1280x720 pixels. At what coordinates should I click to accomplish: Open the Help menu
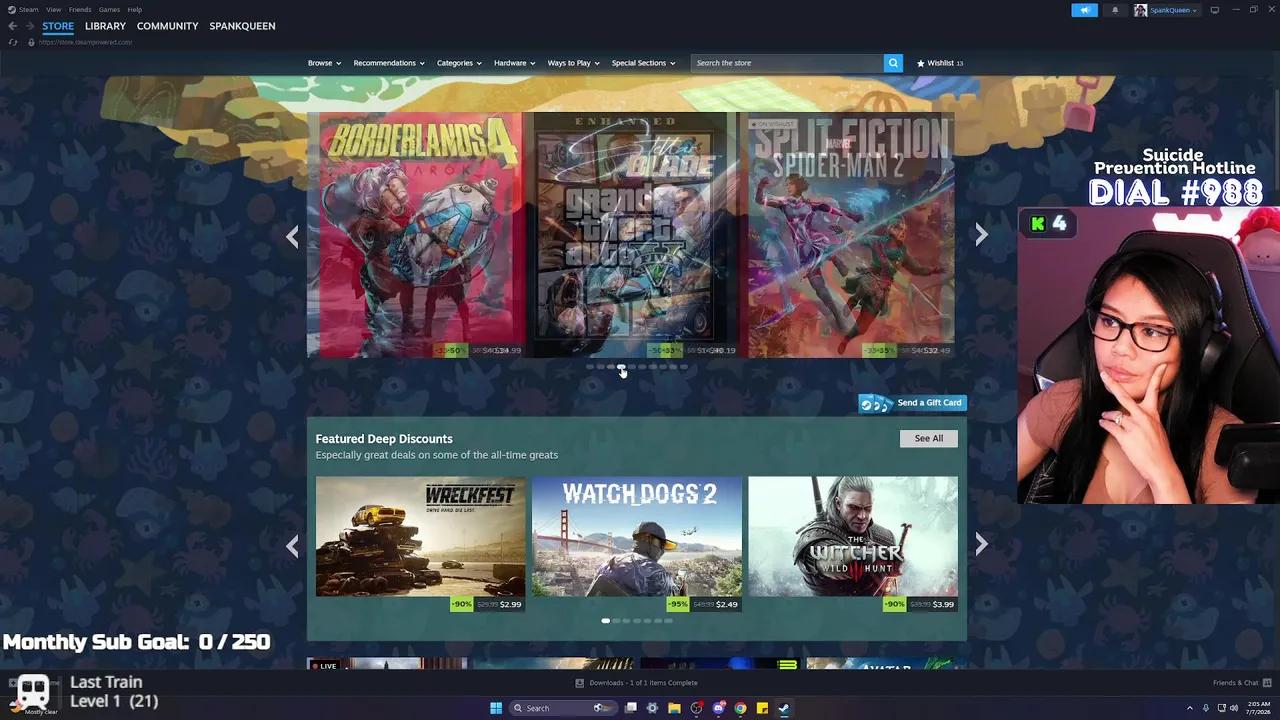135,10
